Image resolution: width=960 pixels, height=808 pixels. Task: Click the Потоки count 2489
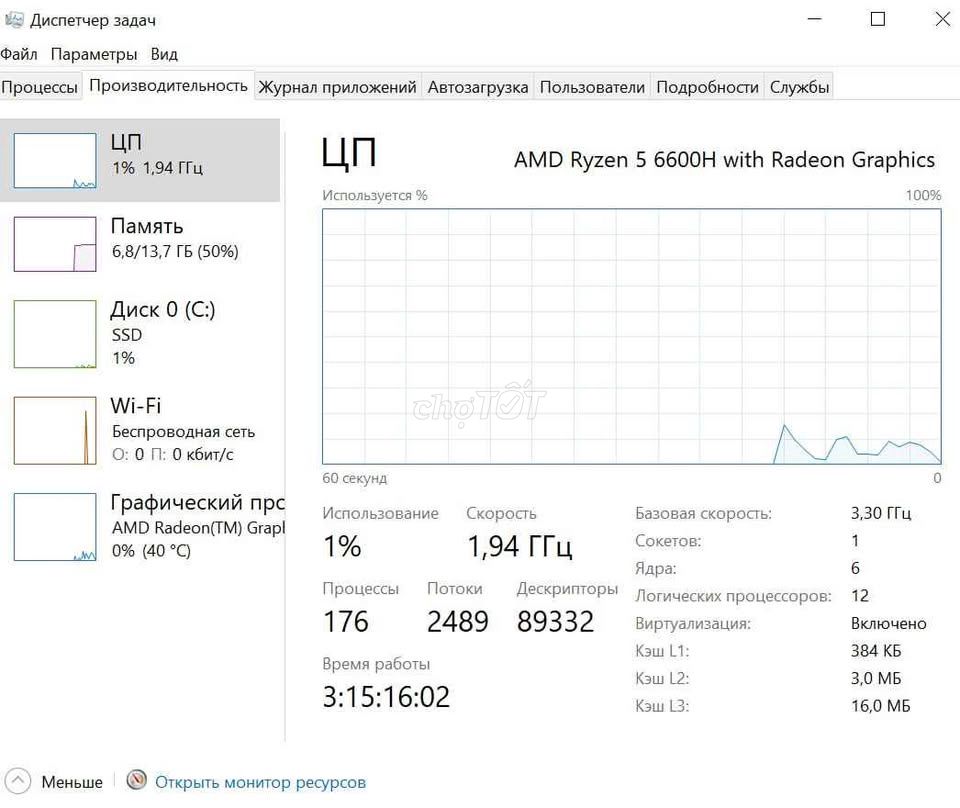[x=457, y=621]
